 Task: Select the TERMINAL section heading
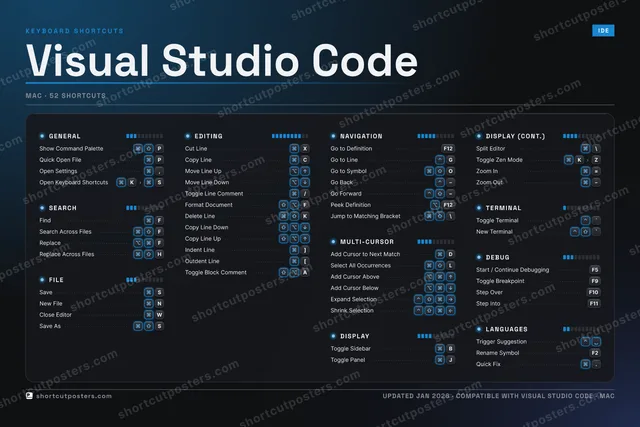click(503, 208)
